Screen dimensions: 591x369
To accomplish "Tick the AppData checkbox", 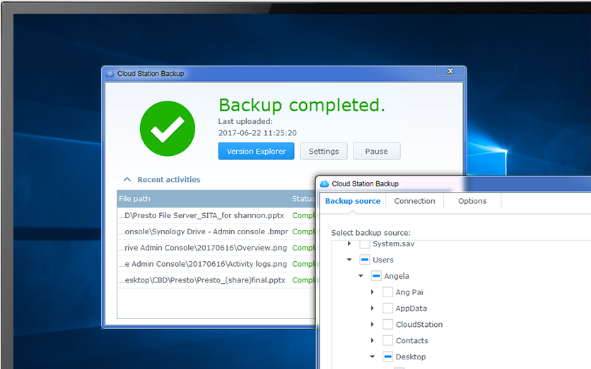I will tap(387, 308).
